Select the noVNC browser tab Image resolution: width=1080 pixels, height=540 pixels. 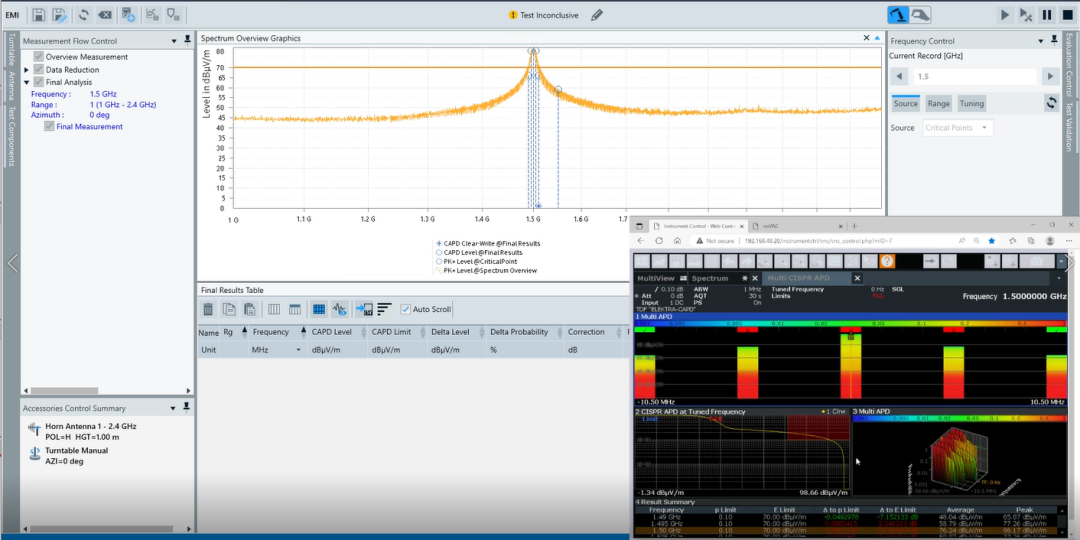[796, 226]
